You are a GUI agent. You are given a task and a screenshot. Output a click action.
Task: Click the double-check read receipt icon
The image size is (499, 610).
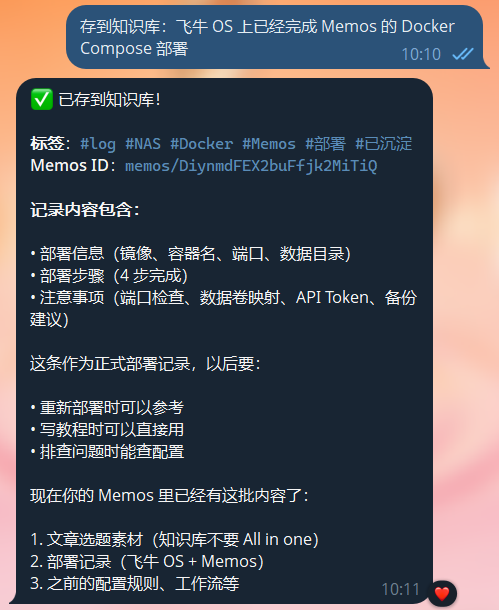tap(463, 54)
